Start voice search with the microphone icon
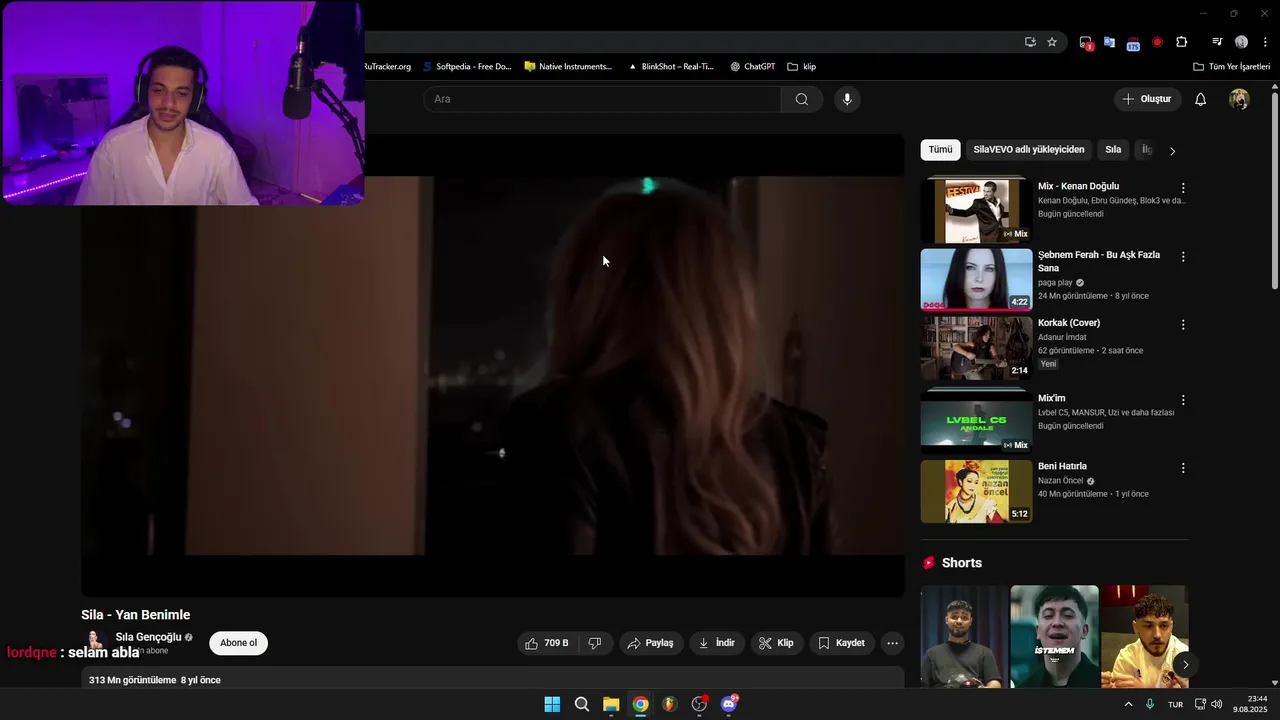This screenshot has height=720, width=1280. tap(847, 99)
